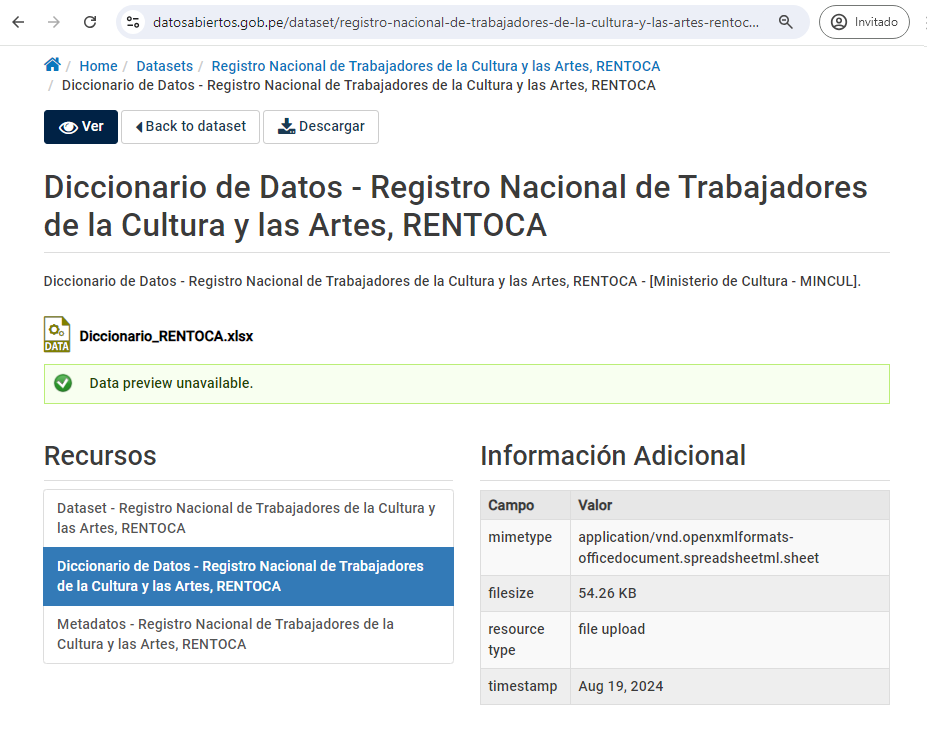Go Back to dataset
The height and width of the screenshot is (750, 927).
(190, 127)
